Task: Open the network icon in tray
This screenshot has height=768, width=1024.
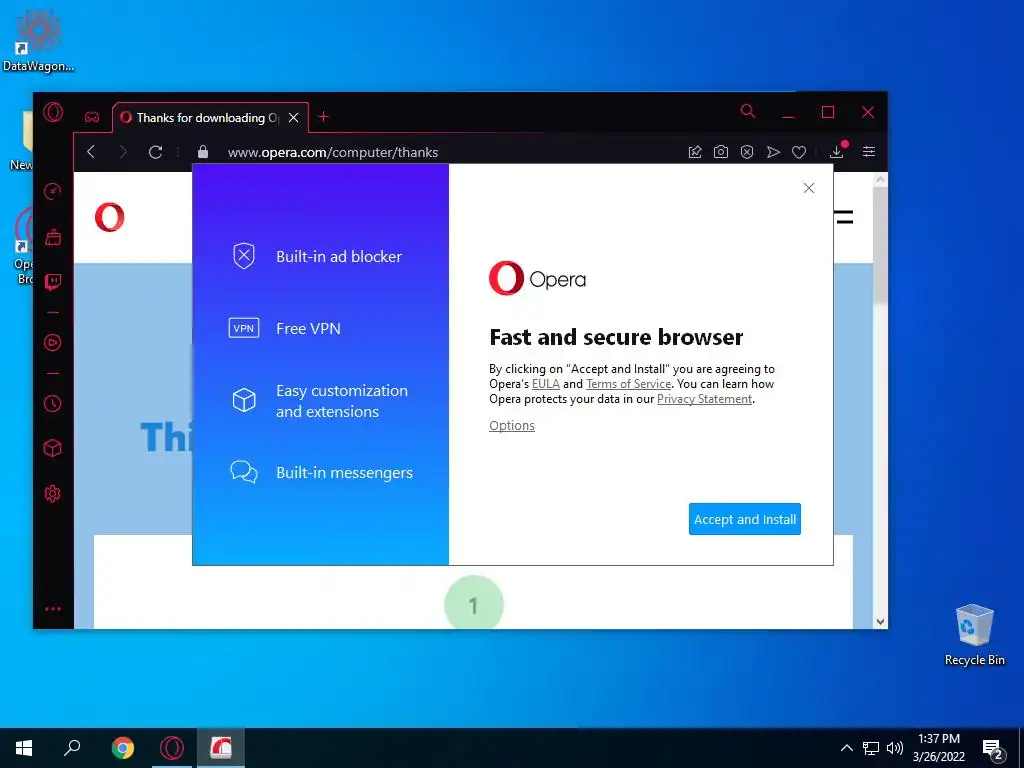Action: pyautogui.click(x=871, y=748)
